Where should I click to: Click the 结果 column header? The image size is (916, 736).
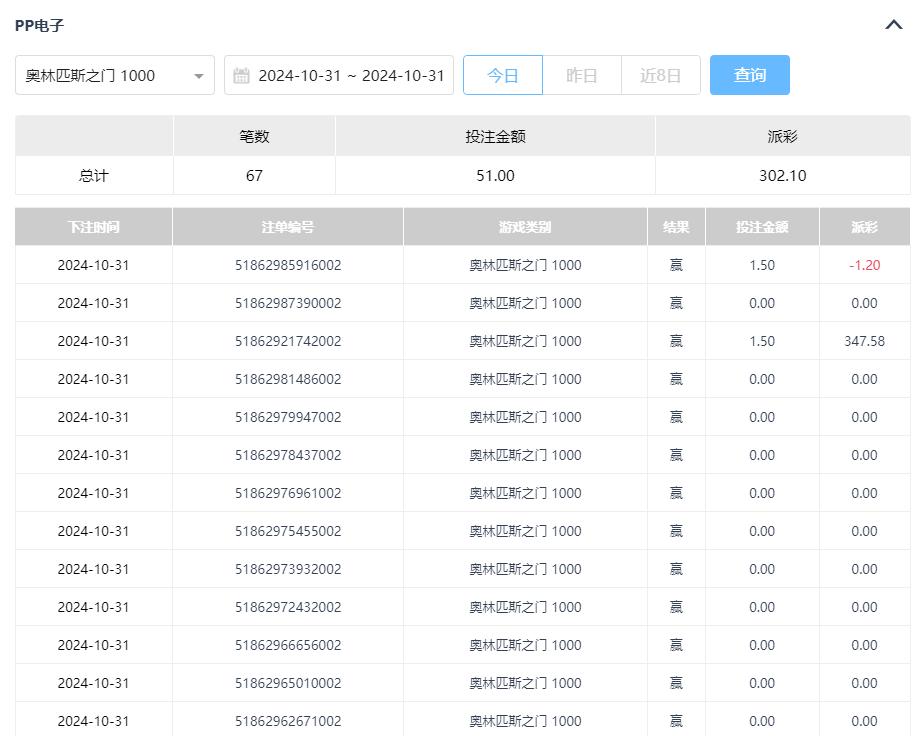[676, 227]
